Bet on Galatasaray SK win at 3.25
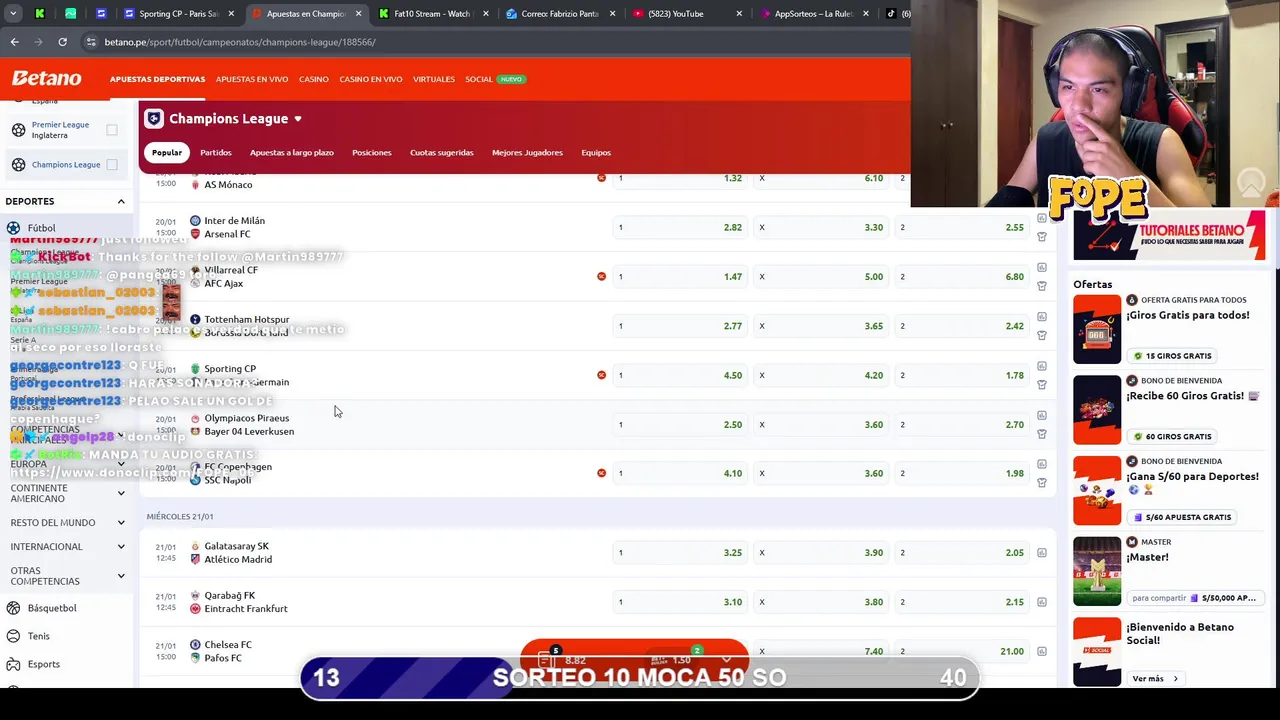The width and height of the screenshot is (1280, 720). [x=680, y=552]
